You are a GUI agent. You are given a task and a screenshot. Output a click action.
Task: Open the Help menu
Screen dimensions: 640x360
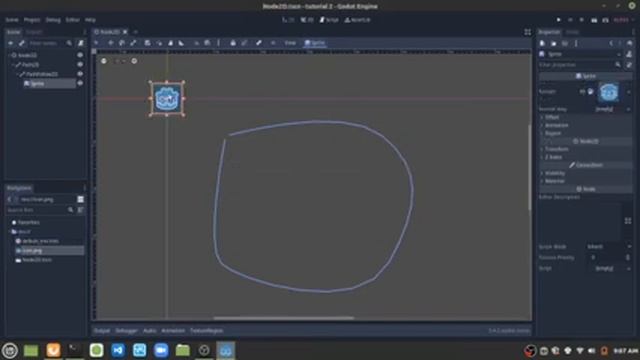click(x=90, y=20)
